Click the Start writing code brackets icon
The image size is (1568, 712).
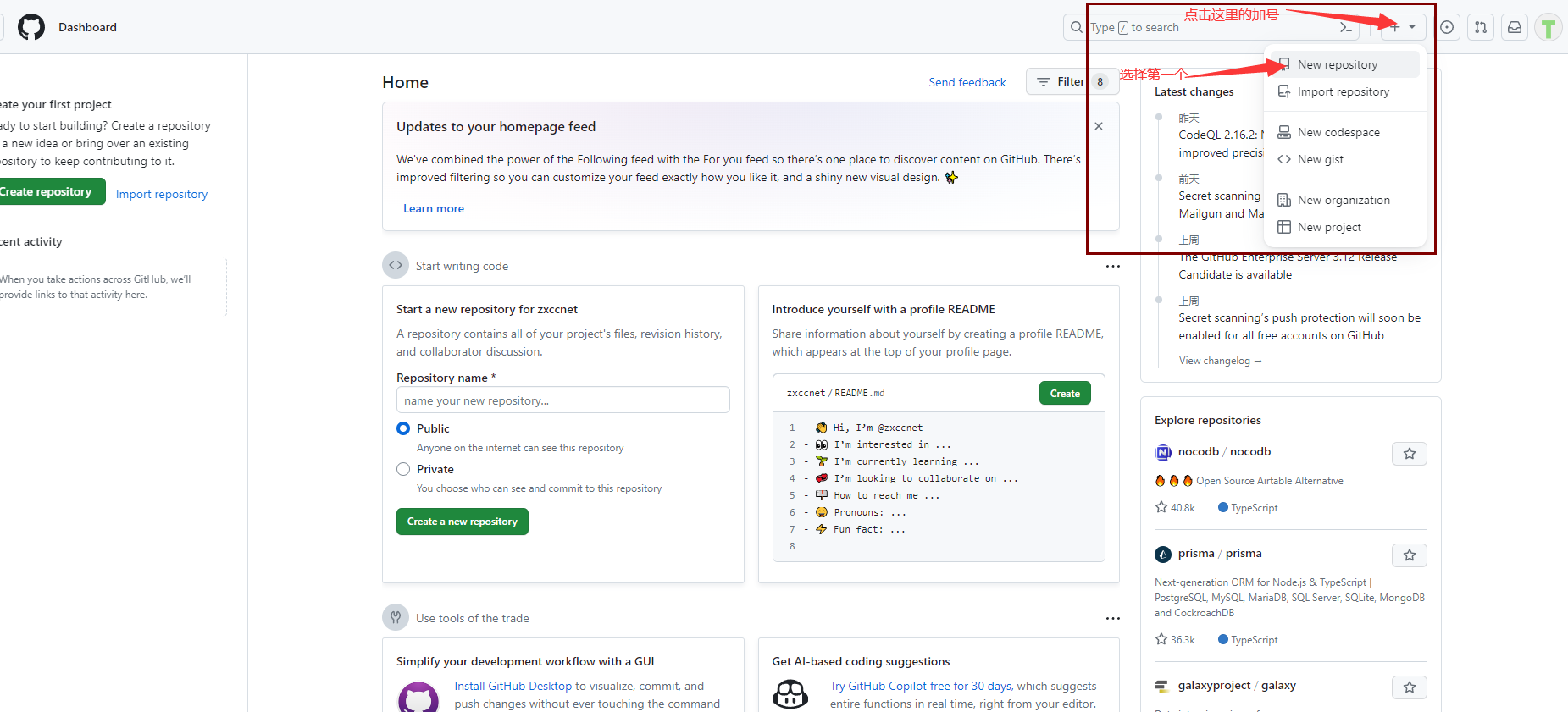(x=396, y=265)
